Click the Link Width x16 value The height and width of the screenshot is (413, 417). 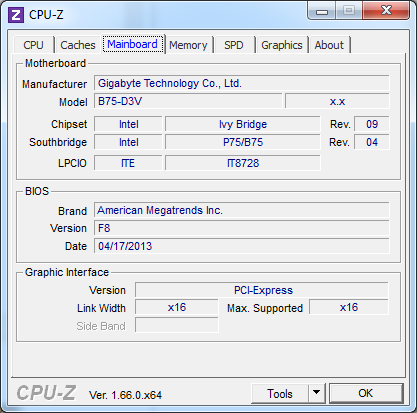click(x=177, y=307)
